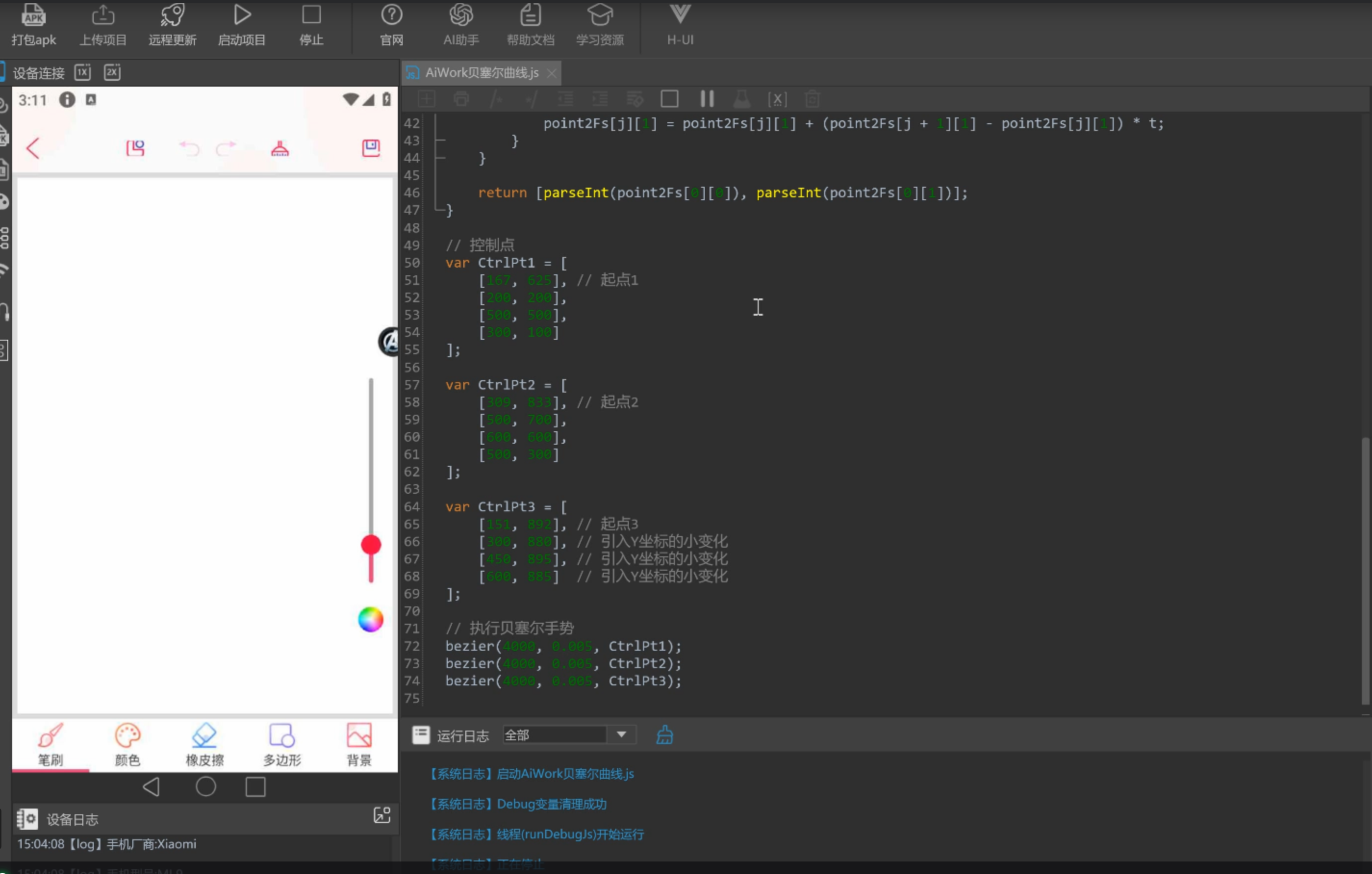Click line 72 bezier CtrlPt1 call

(563, 646)
